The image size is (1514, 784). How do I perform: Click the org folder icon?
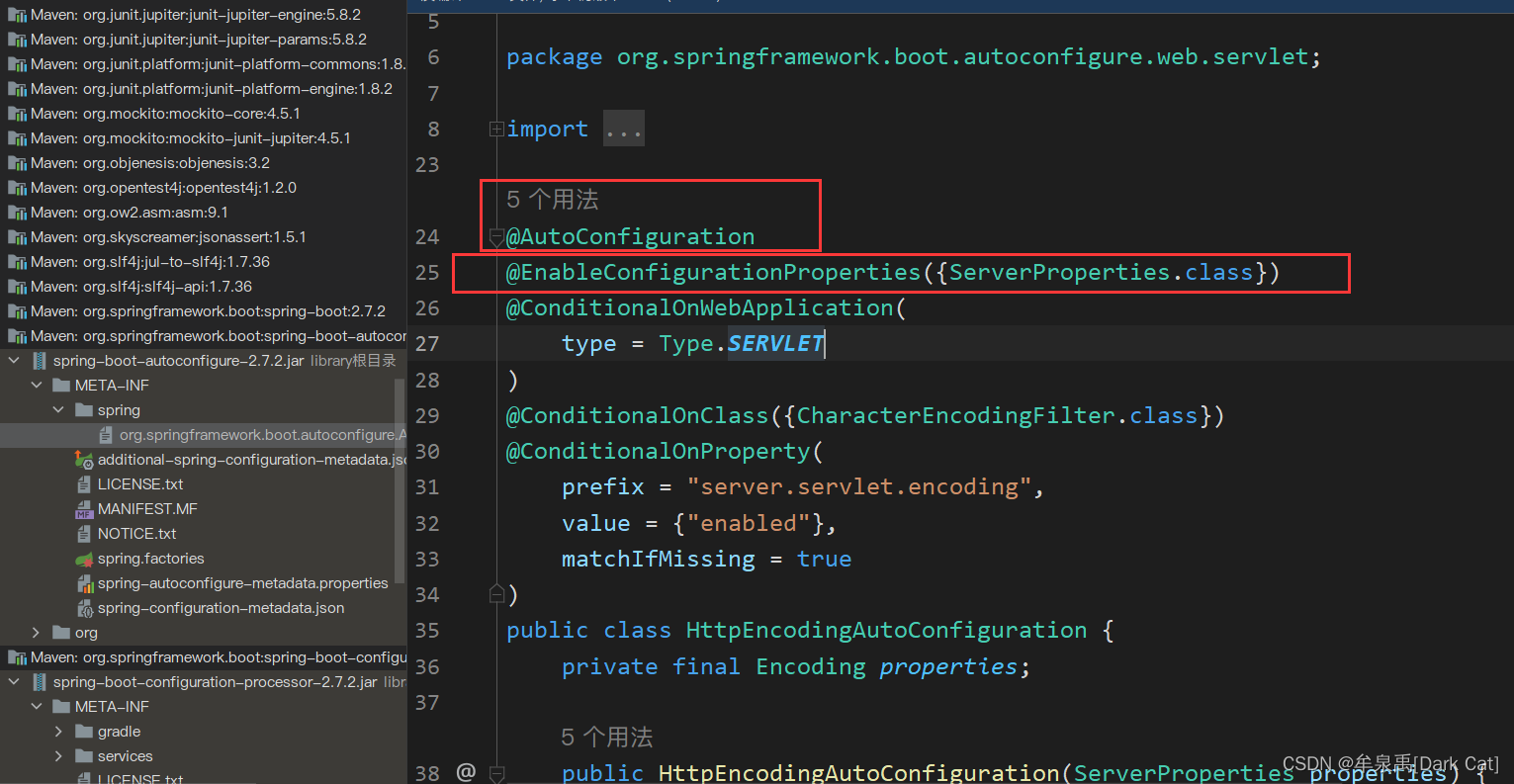tap(61, 633)
